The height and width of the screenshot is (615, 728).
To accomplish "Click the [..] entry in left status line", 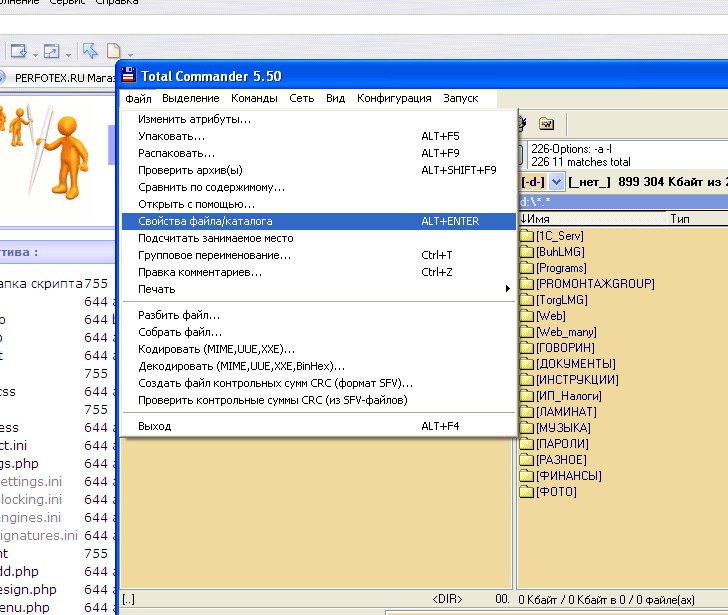I will [129, 600].
